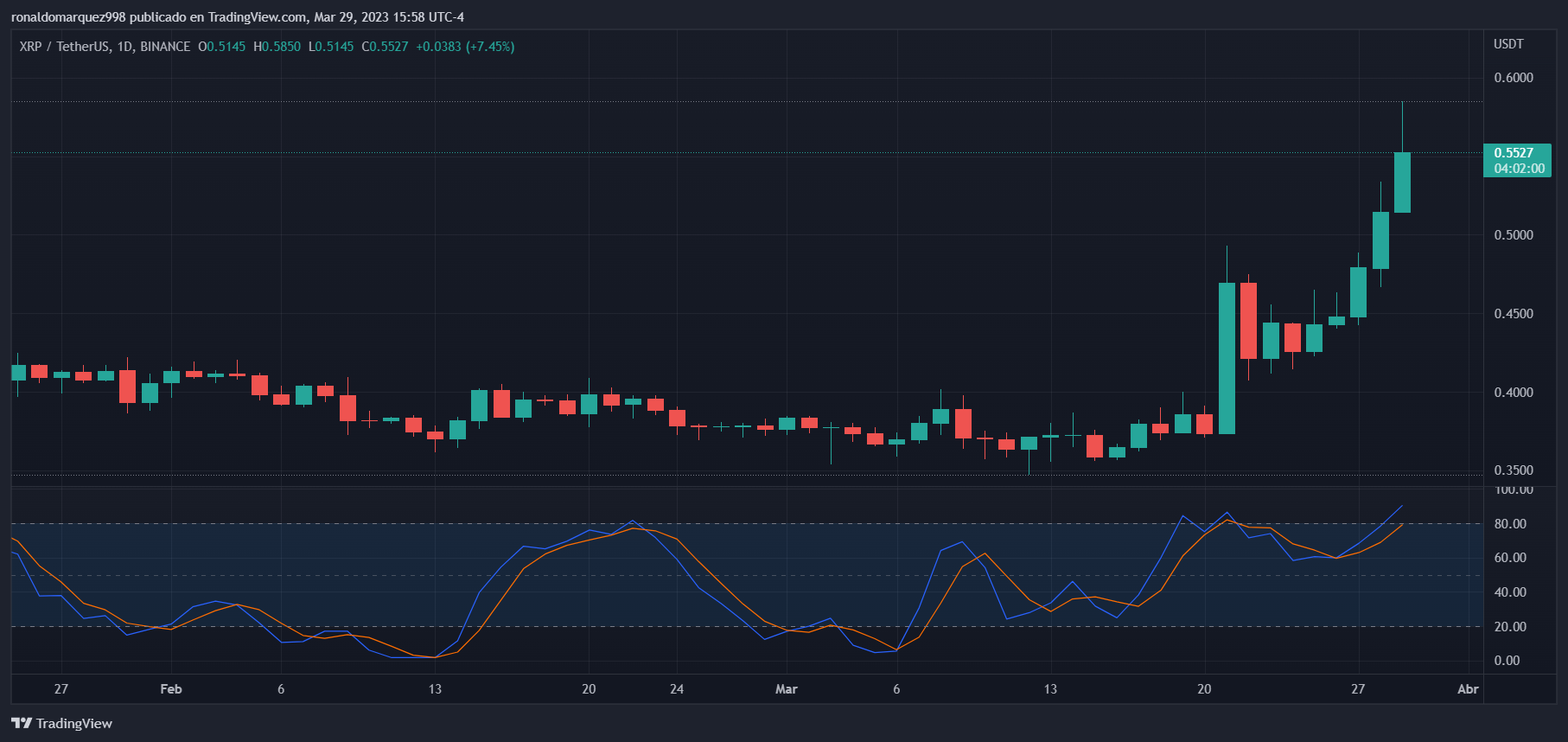Click the 80.00 overbought level label
Screen dimensions: 1568x742
click(x=1510, y=524)
